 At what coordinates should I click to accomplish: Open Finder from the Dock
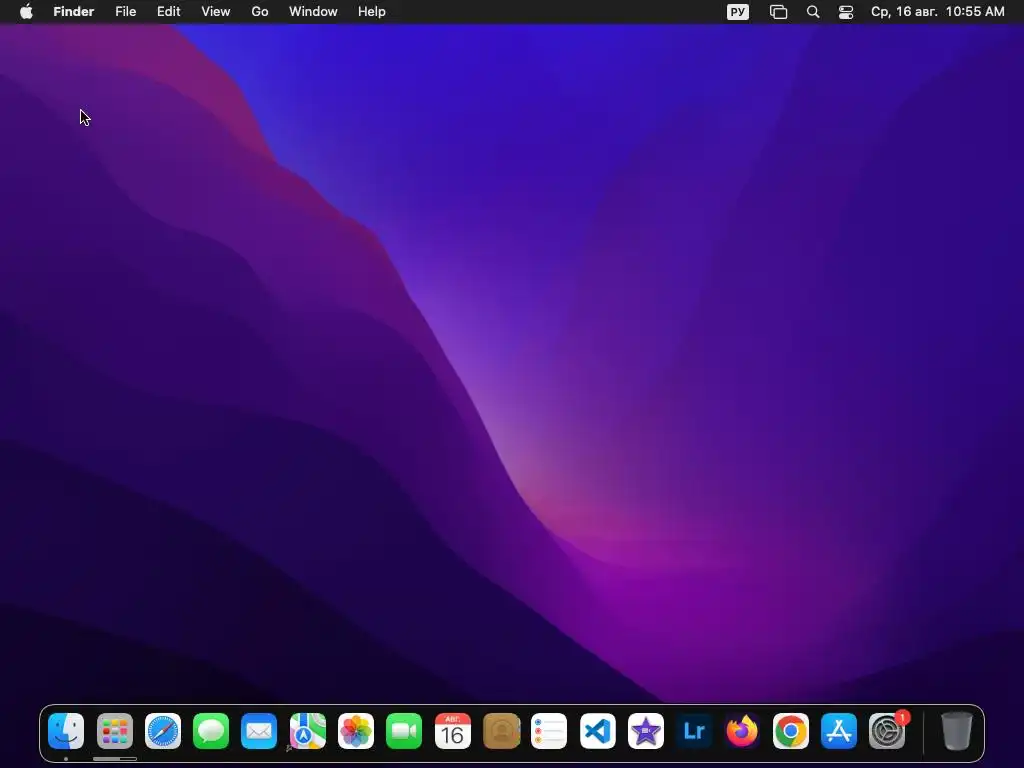[x=66, y=731]
